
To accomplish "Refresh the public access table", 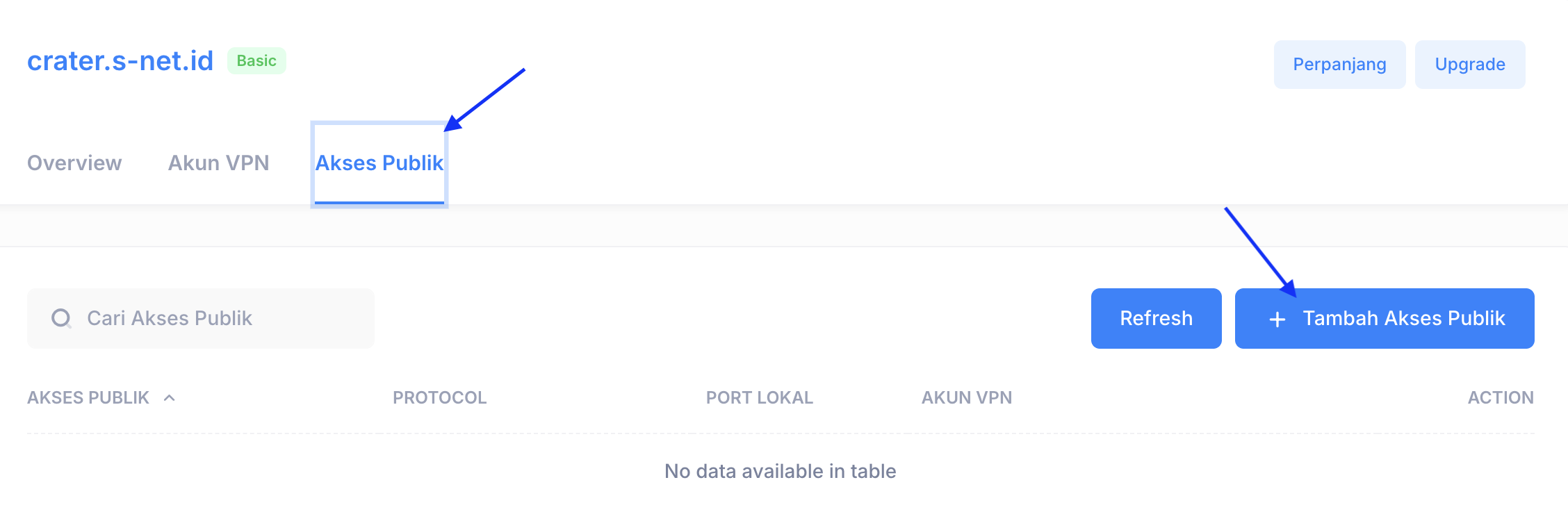I will tap(1156, 318).
